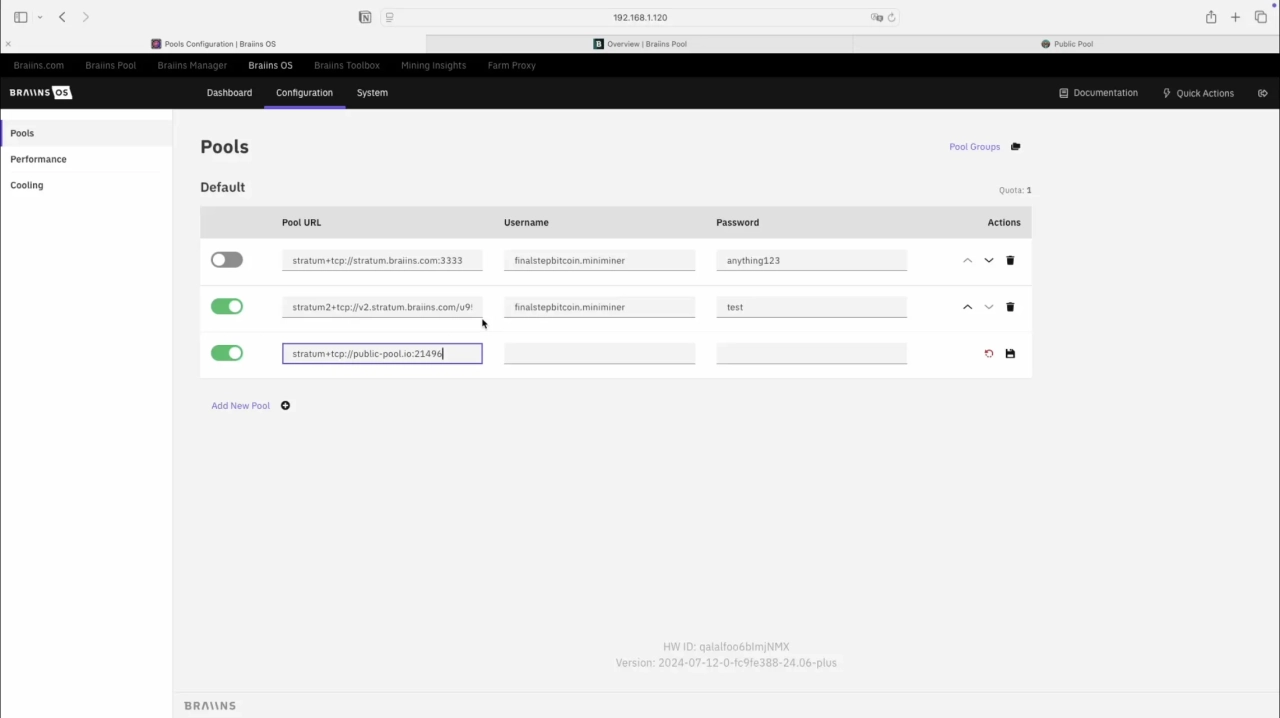1280x718 pixels.
Task: Click the logout icon beside Quick Actions
Action: coord(1263,93)
